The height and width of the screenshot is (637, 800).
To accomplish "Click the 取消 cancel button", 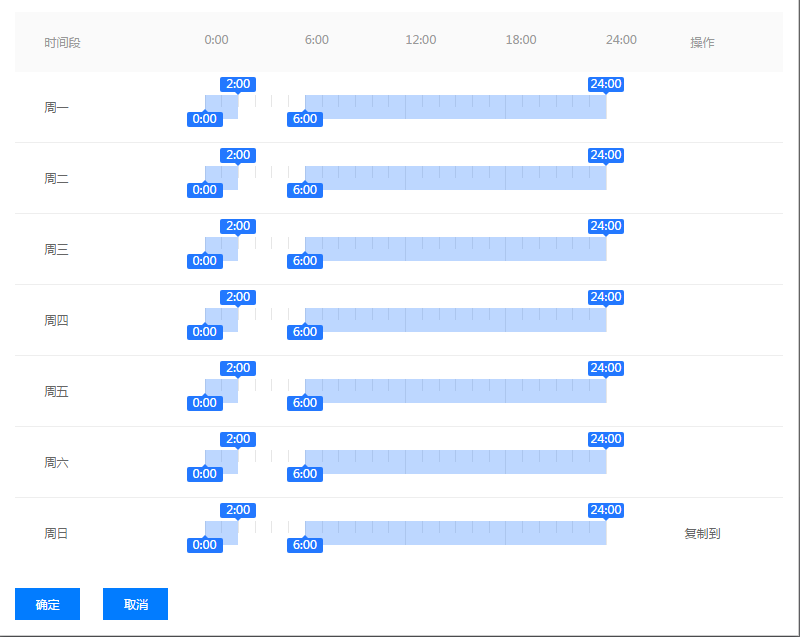I will (135, 604).
